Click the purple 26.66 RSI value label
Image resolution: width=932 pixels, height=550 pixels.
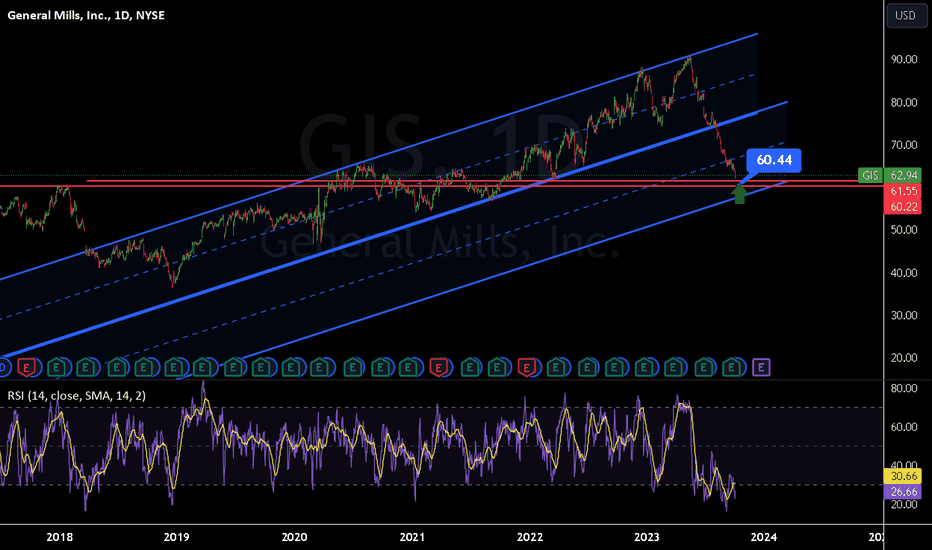tap(903, 492)
